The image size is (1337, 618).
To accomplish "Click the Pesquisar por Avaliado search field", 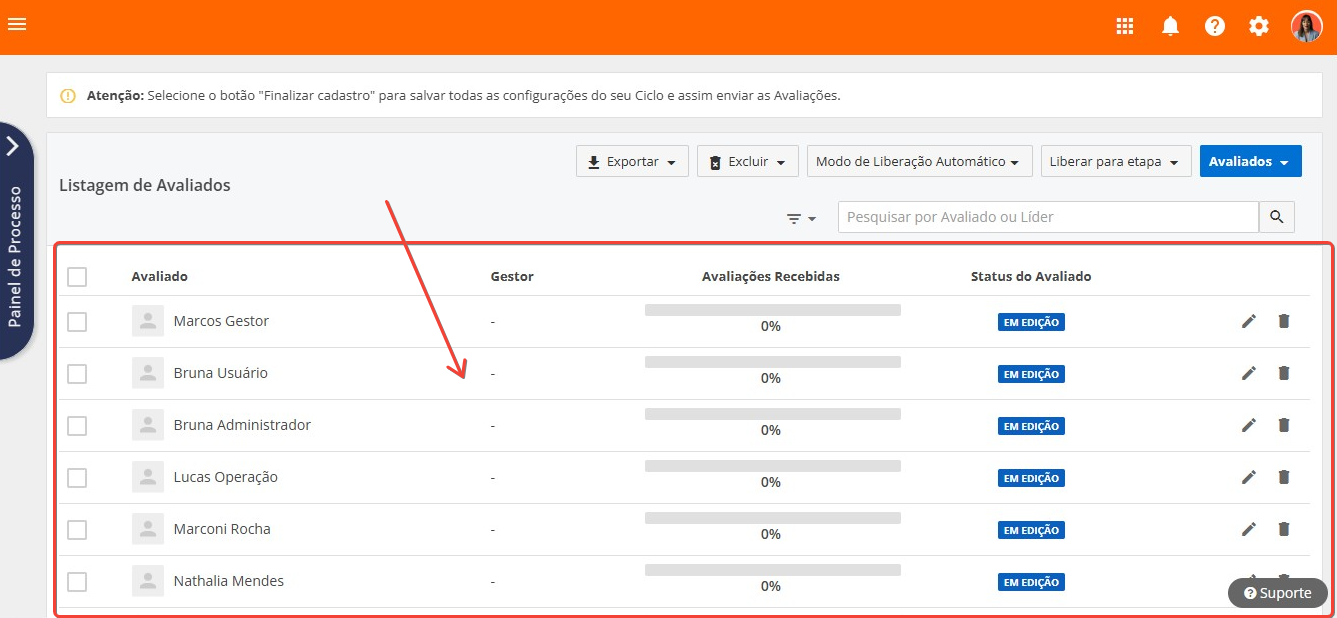I will coord(1047,217).
